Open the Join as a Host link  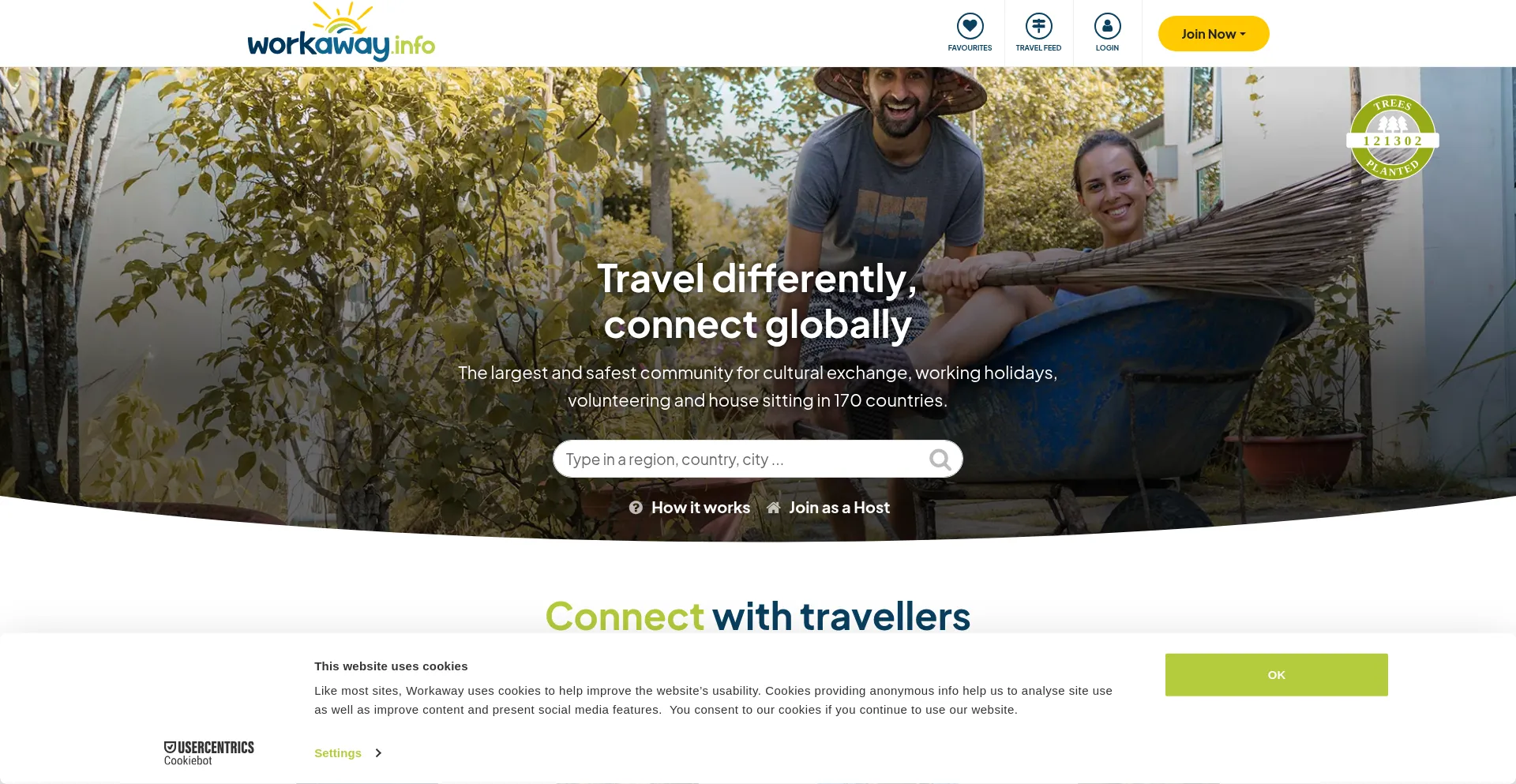pos(839,508)
